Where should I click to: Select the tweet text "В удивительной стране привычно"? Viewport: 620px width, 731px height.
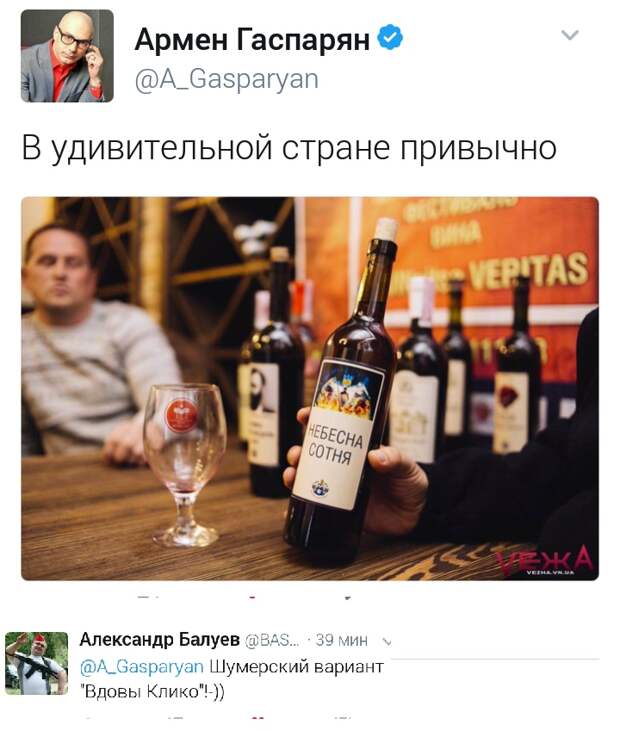pyautogui.click(x=289, y=149)
